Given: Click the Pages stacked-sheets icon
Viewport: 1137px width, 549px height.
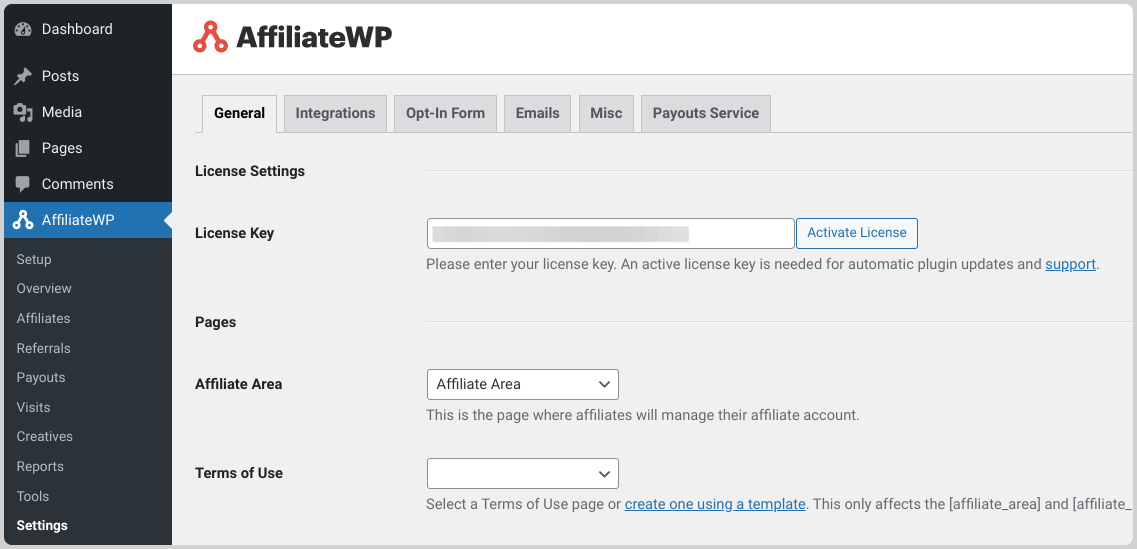Looking at the screenshot, I should pyautogui.click(x=23, y=148).
